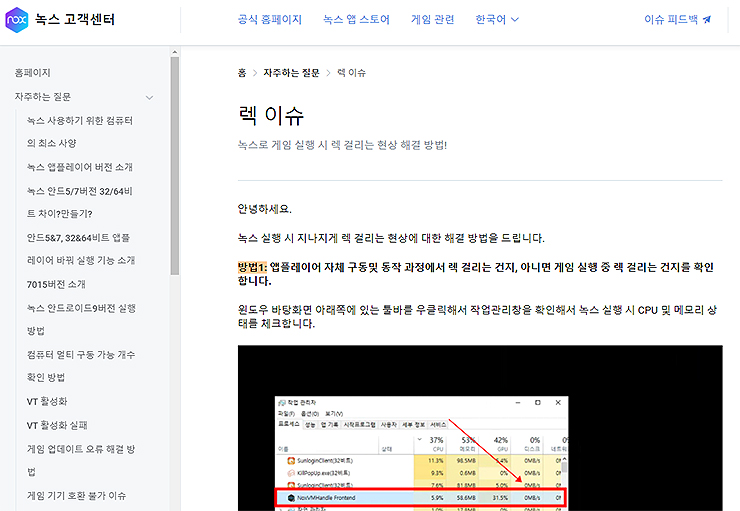The height and width of the screenshot is (511, 740).
Task: Open 녹스 고객센터 home title
Action: (75, 20)
